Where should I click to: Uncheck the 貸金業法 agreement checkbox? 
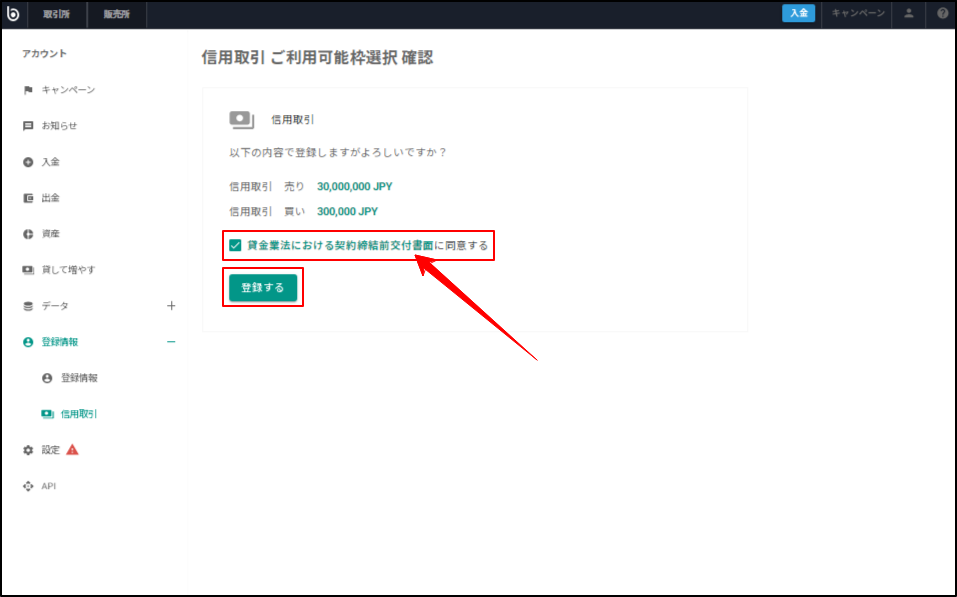(235, 245)
